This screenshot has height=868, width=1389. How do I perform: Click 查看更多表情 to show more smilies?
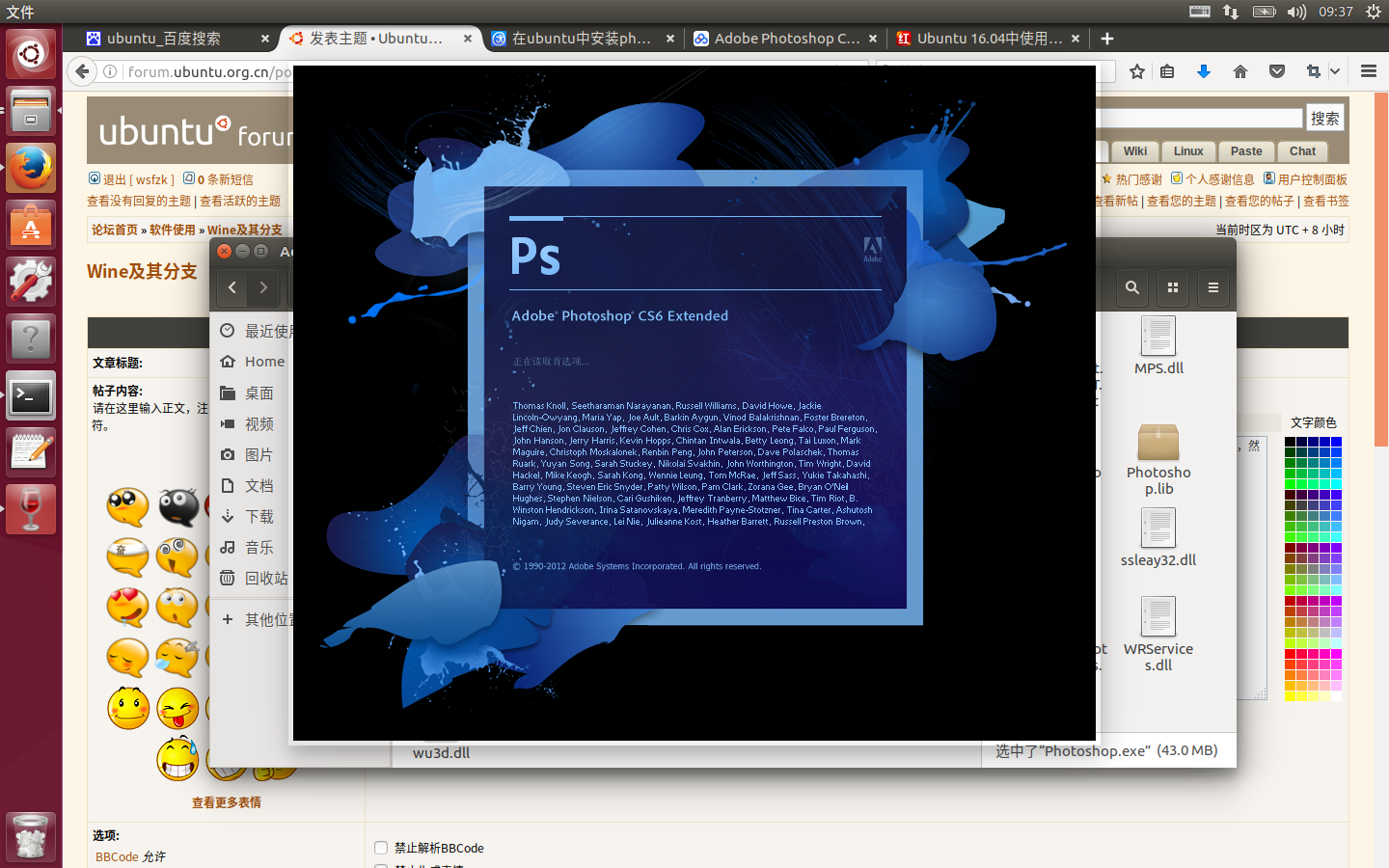pos(227,802)
